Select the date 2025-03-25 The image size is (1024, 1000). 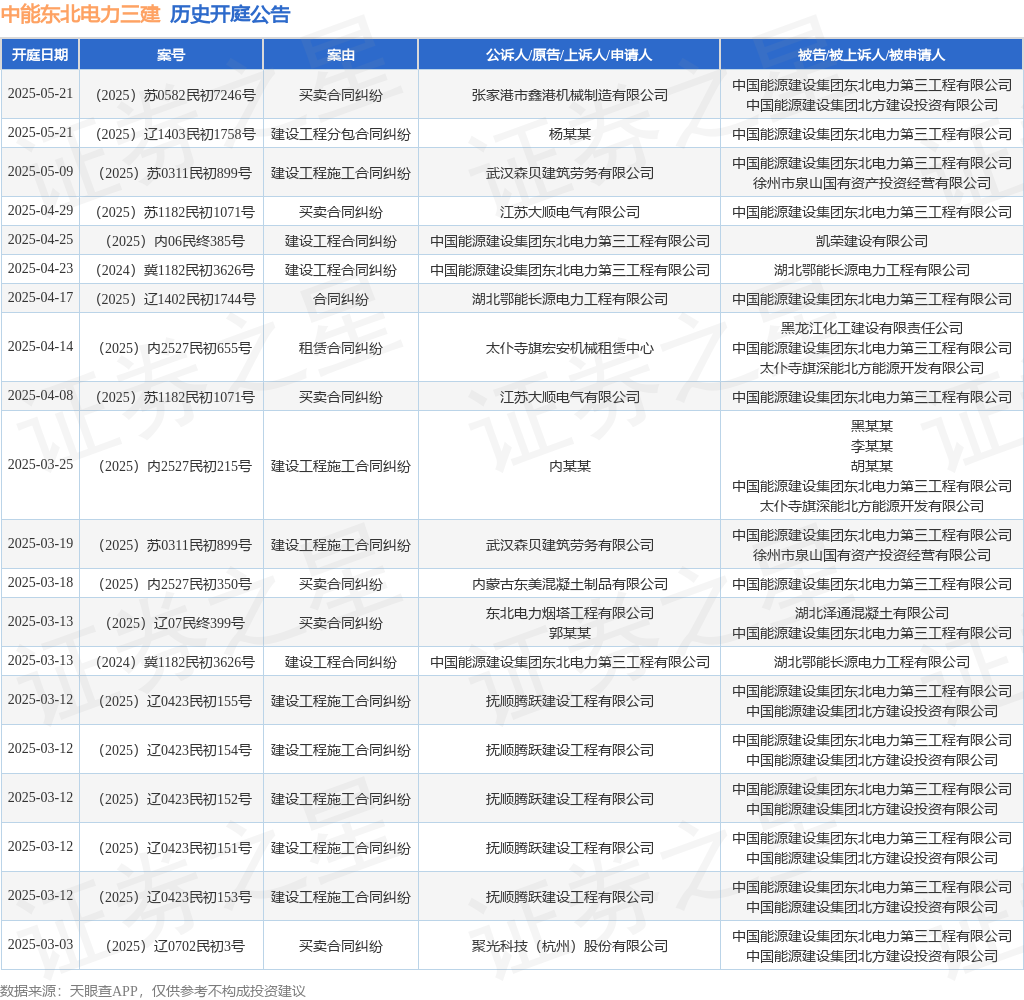[x=40, y=464]
